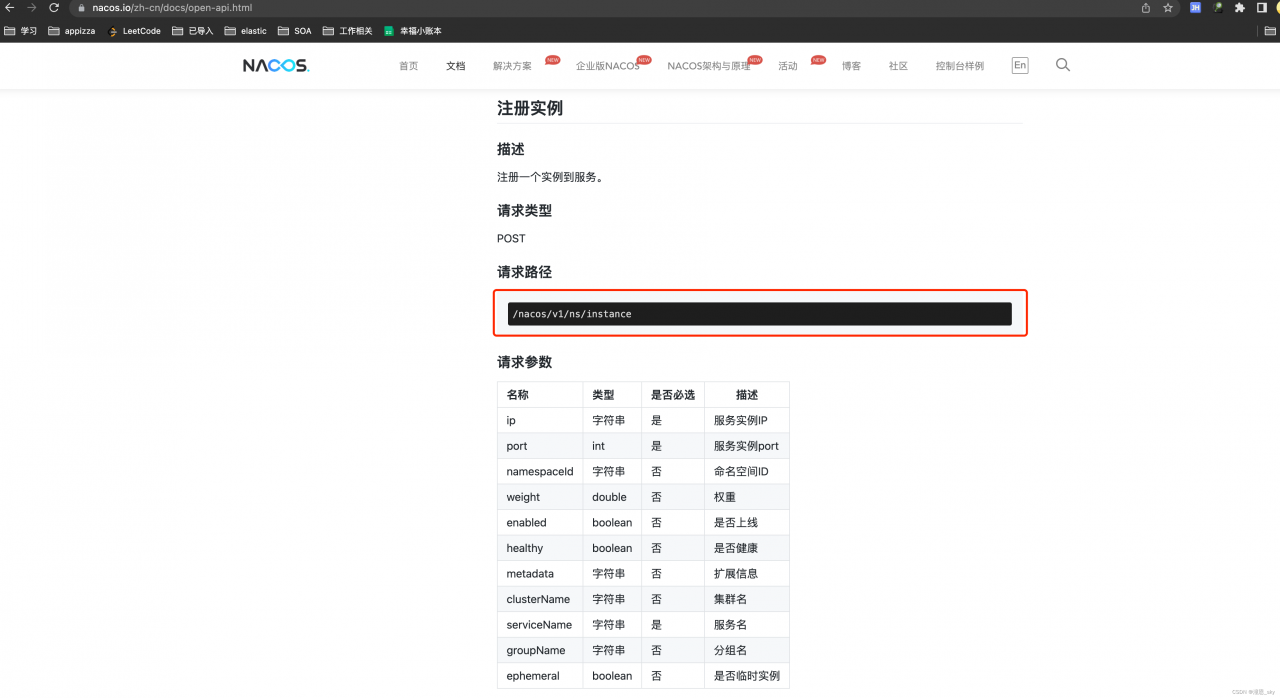The image size is (1280, 698).
Task: Click the share page icon
Action: click(x=1145, y=8)
